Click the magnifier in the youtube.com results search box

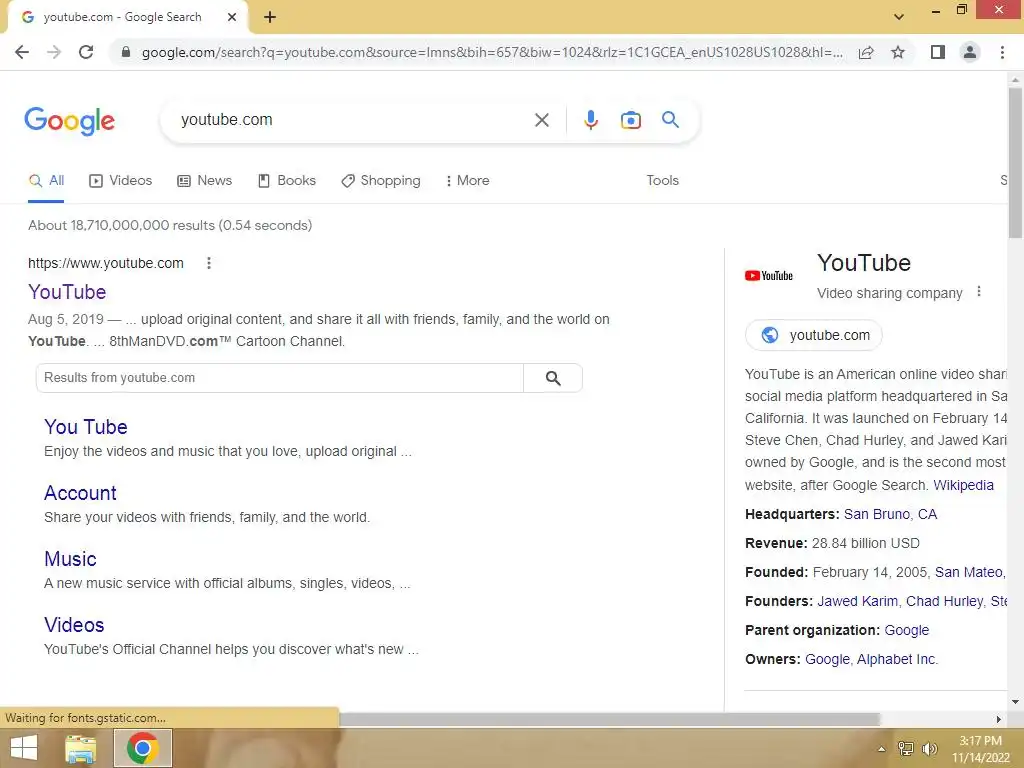pyautogui.click(x=553, y=378)
